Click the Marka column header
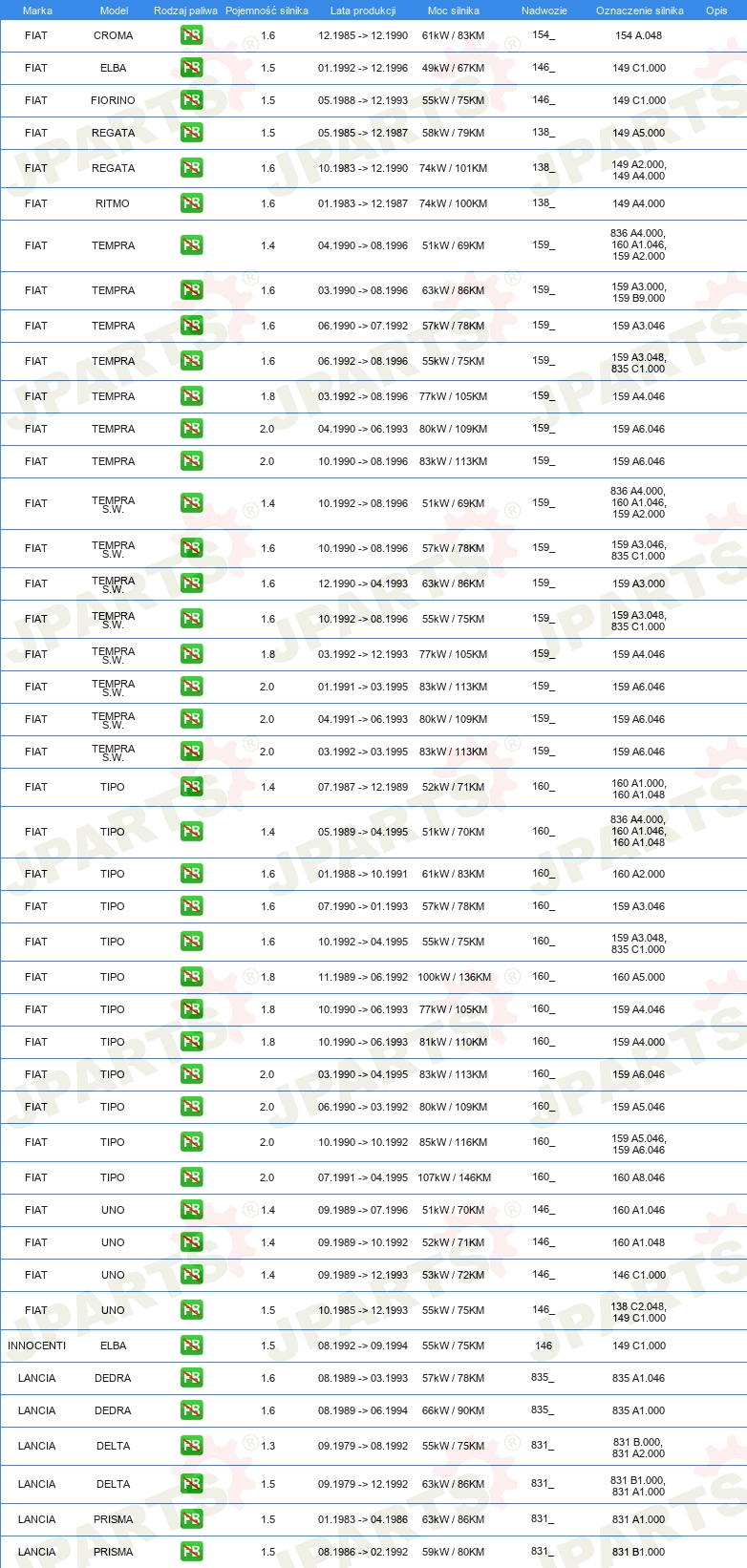 click(x=37, y=11)
